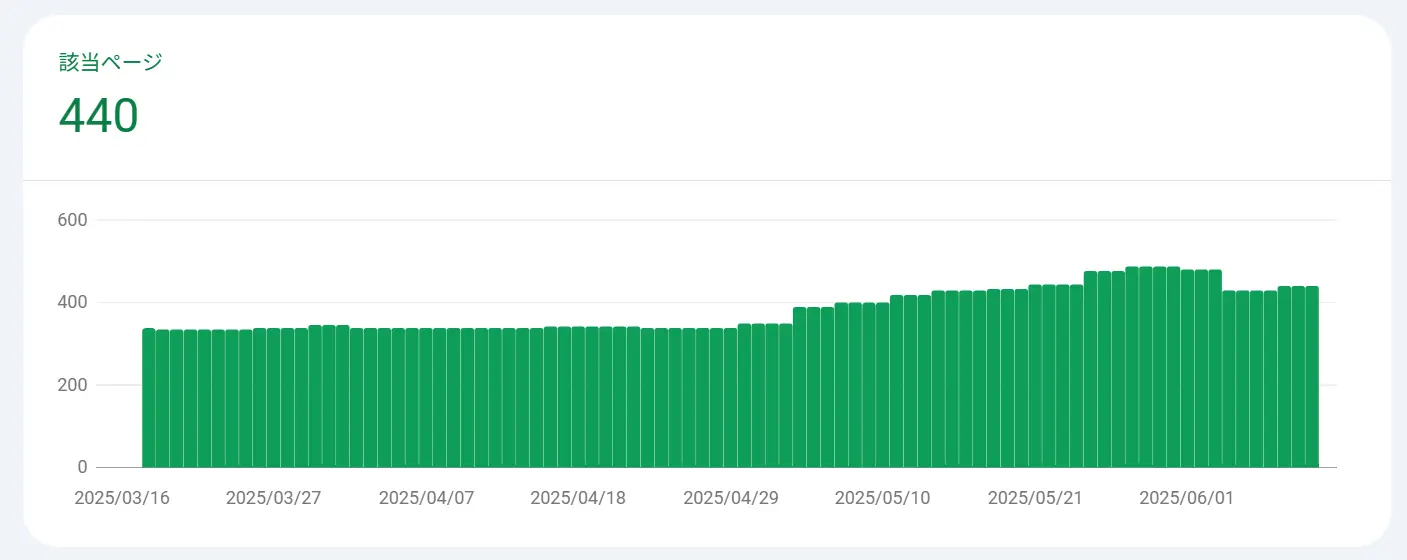The height and width of the screenshot is (560, 1407).
Task: Click the 0 y-axis label
Action: [x=83, y=467]
